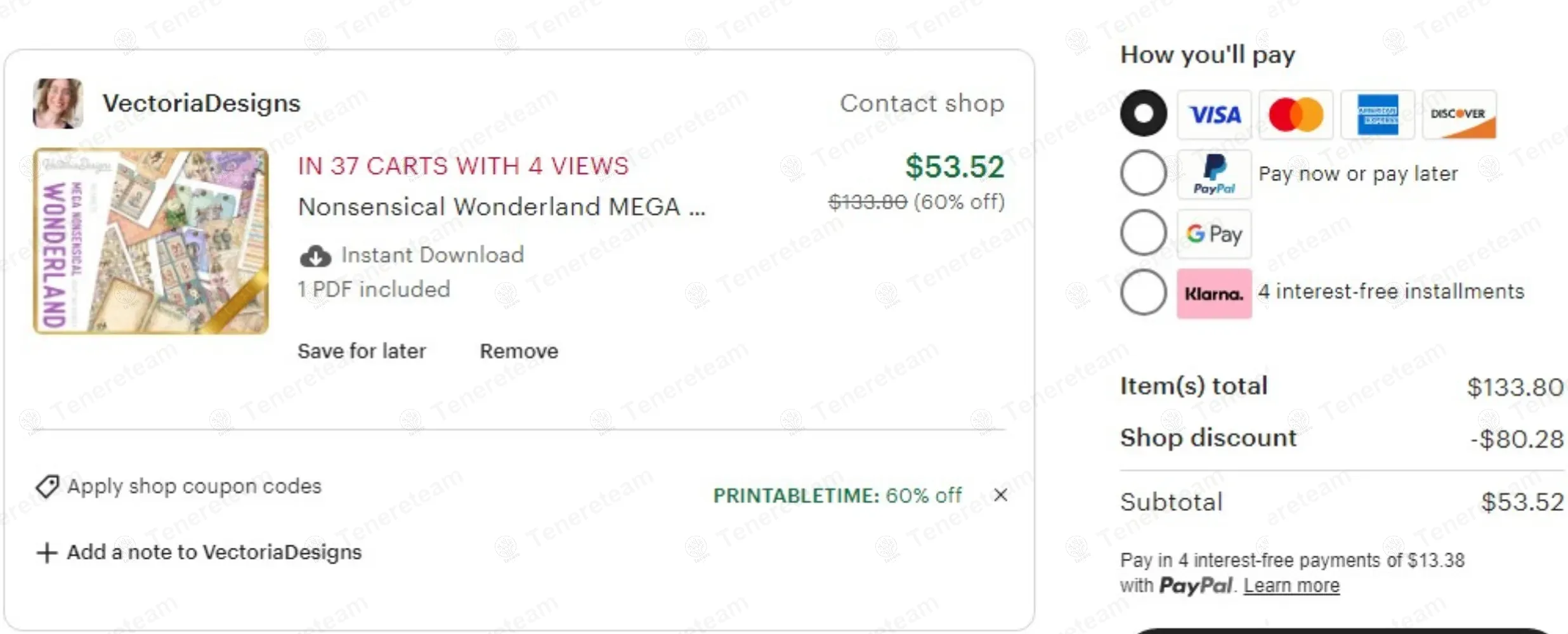This screenshot has width=1568, height=634.
Task: Click the Visa card icon
Action: 1214,115
